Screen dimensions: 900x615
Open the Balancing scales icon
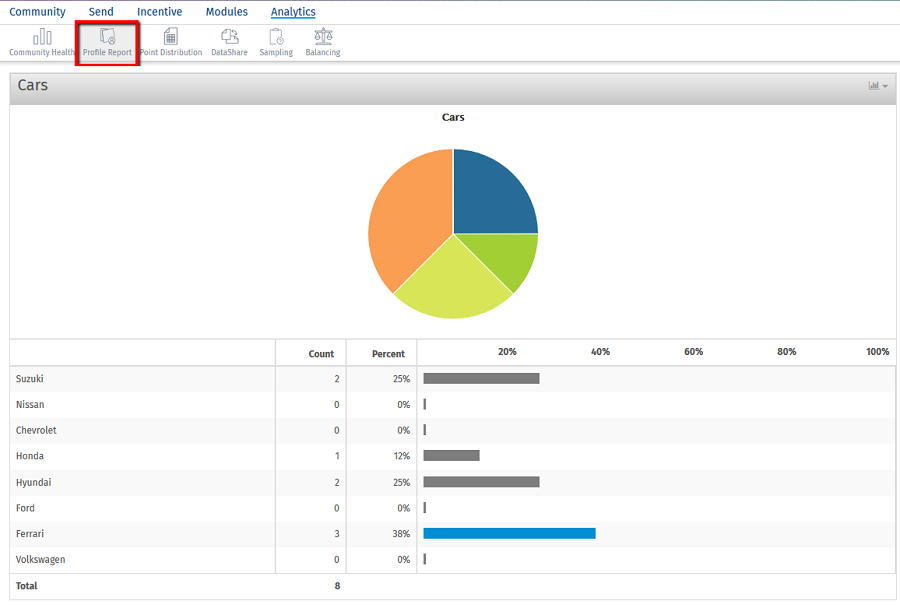[x=322, y=36]
